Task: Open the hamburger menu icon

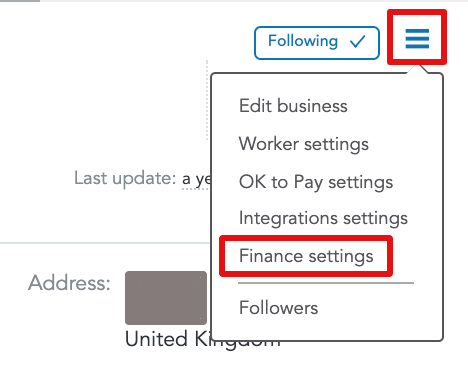Action: point(417,38)
